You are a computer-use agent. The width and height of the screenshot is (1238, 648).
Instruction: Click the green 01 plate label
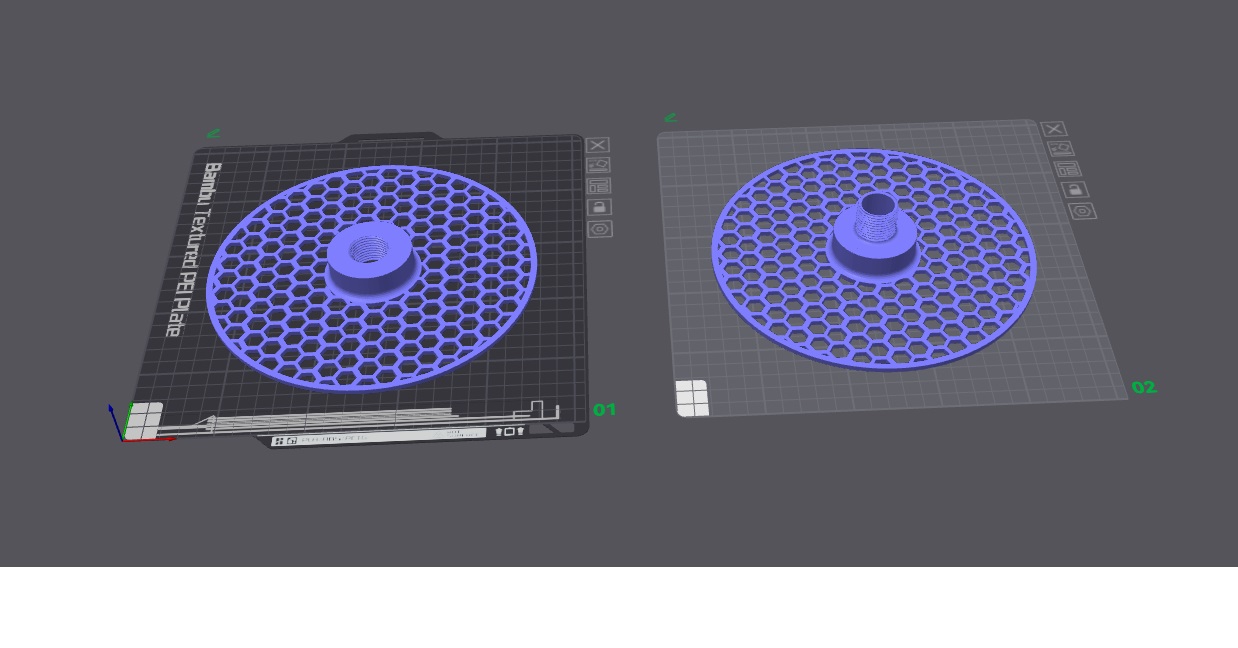(x=605, y=409)
